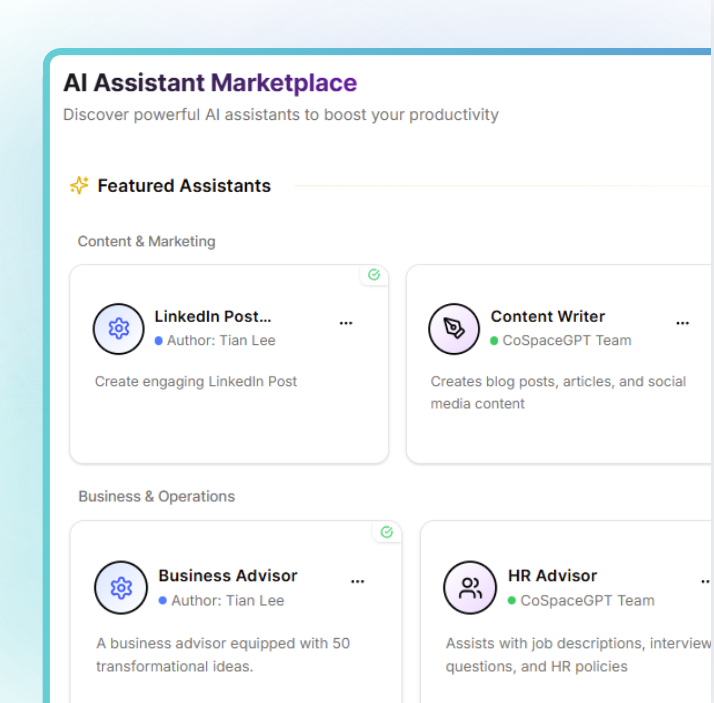Open the three-dot menu on Content Writer card
The image size is (714, 703).
click(x=683, y=323)
